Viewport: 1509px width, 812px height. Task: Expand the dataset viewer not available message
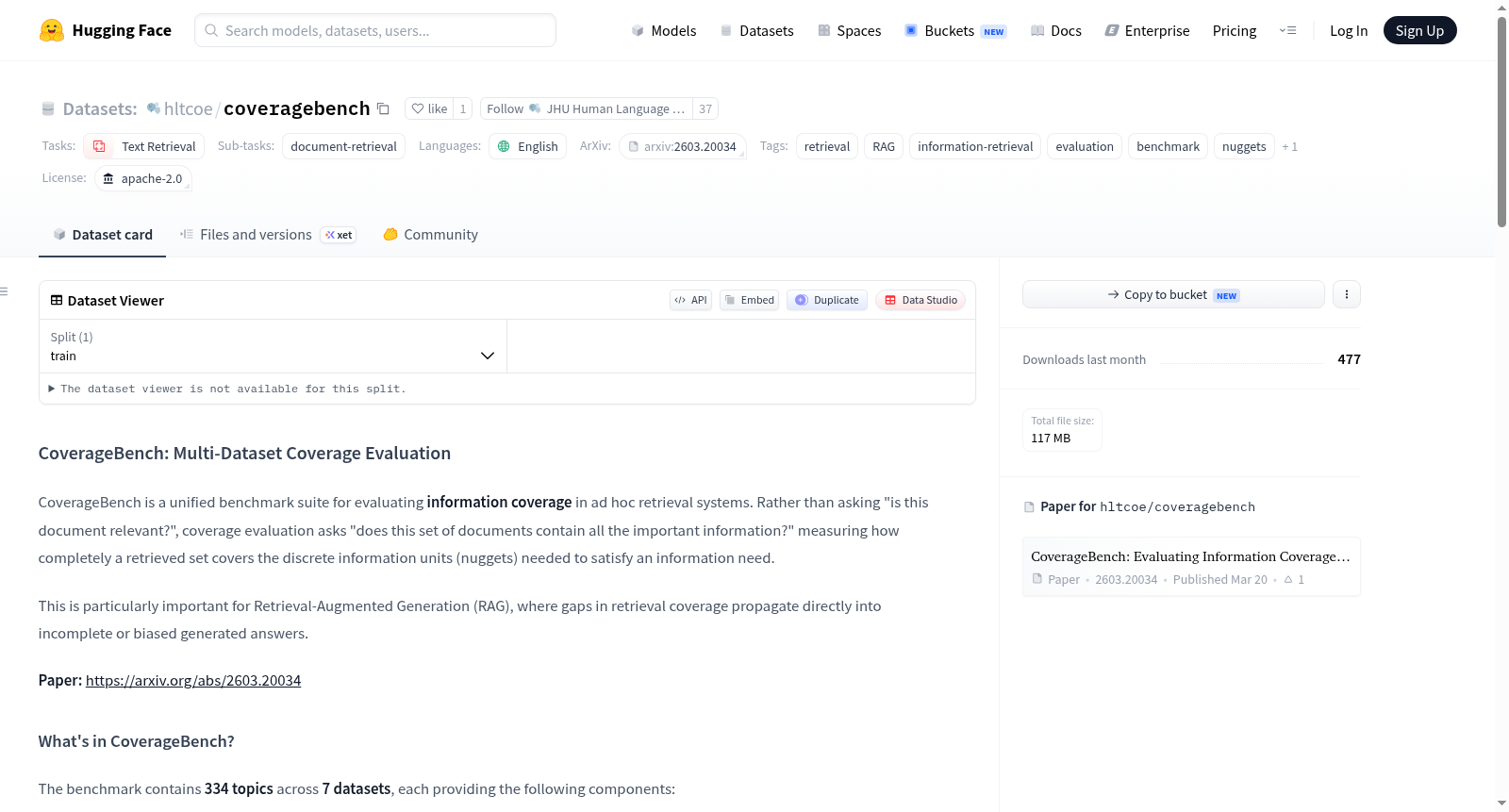click(x=227, y=389)
